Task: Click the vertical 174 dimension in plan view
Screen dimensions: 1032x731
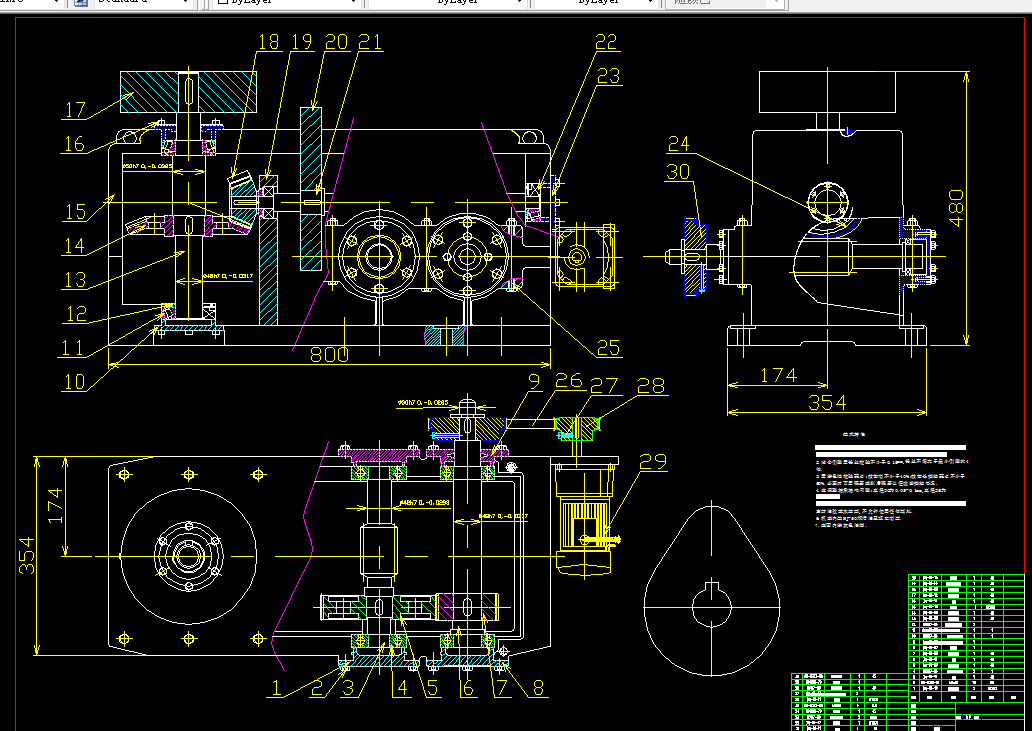Action: (x=55, y=505)
